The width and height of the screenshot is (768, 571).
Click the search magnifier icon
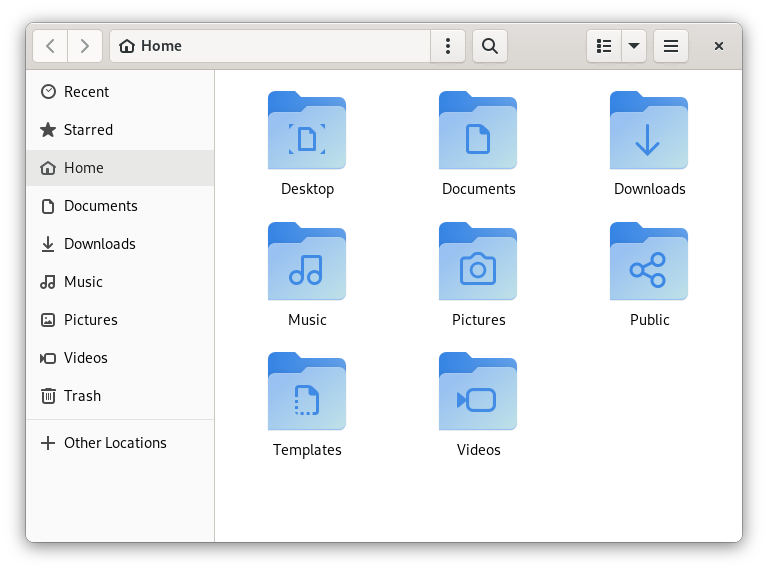(x=489, y=46)
